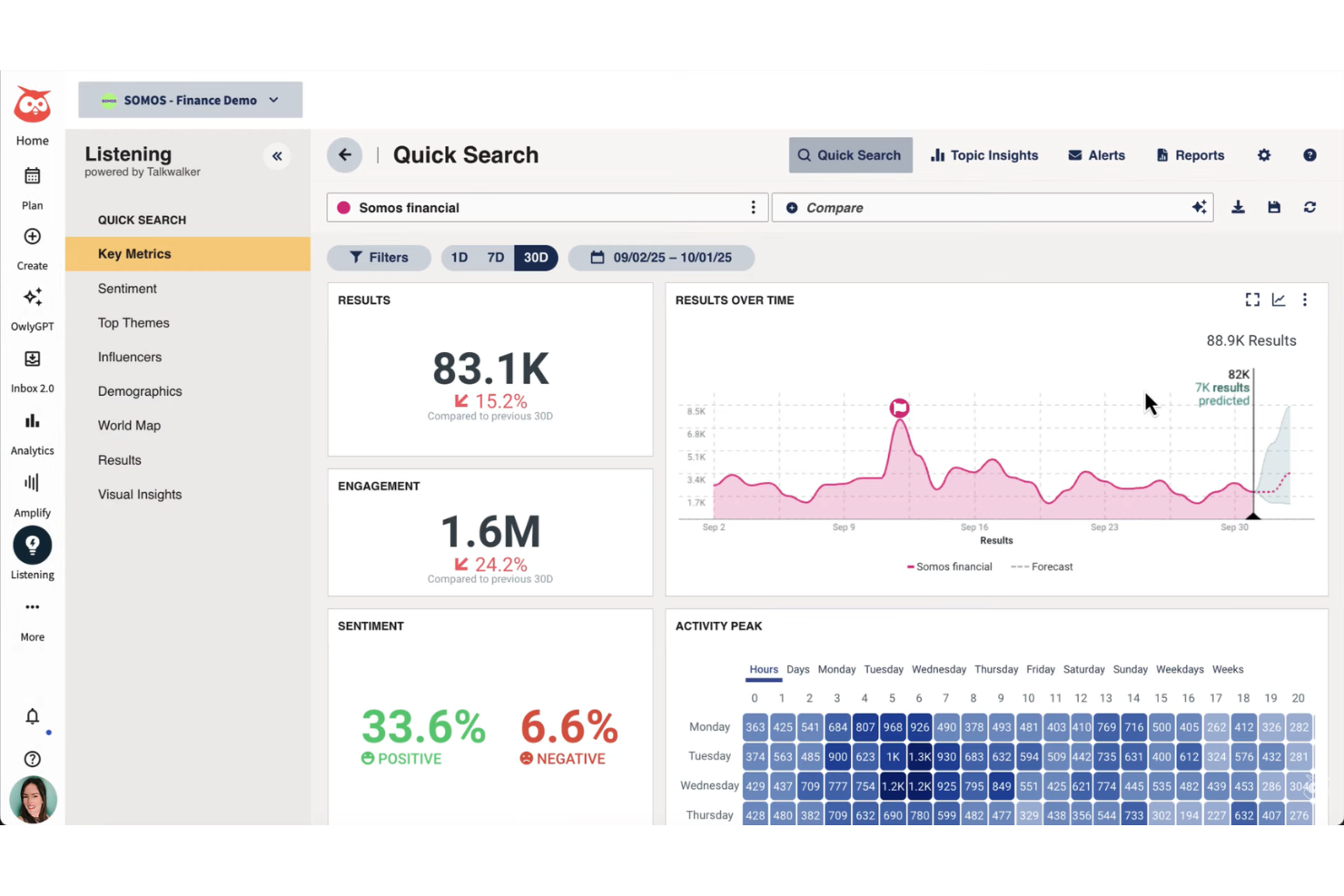Click the flag marker on the chart peak
This screenshot has height=896, width=1344.
pyautogui.click(x=899, y=408)
